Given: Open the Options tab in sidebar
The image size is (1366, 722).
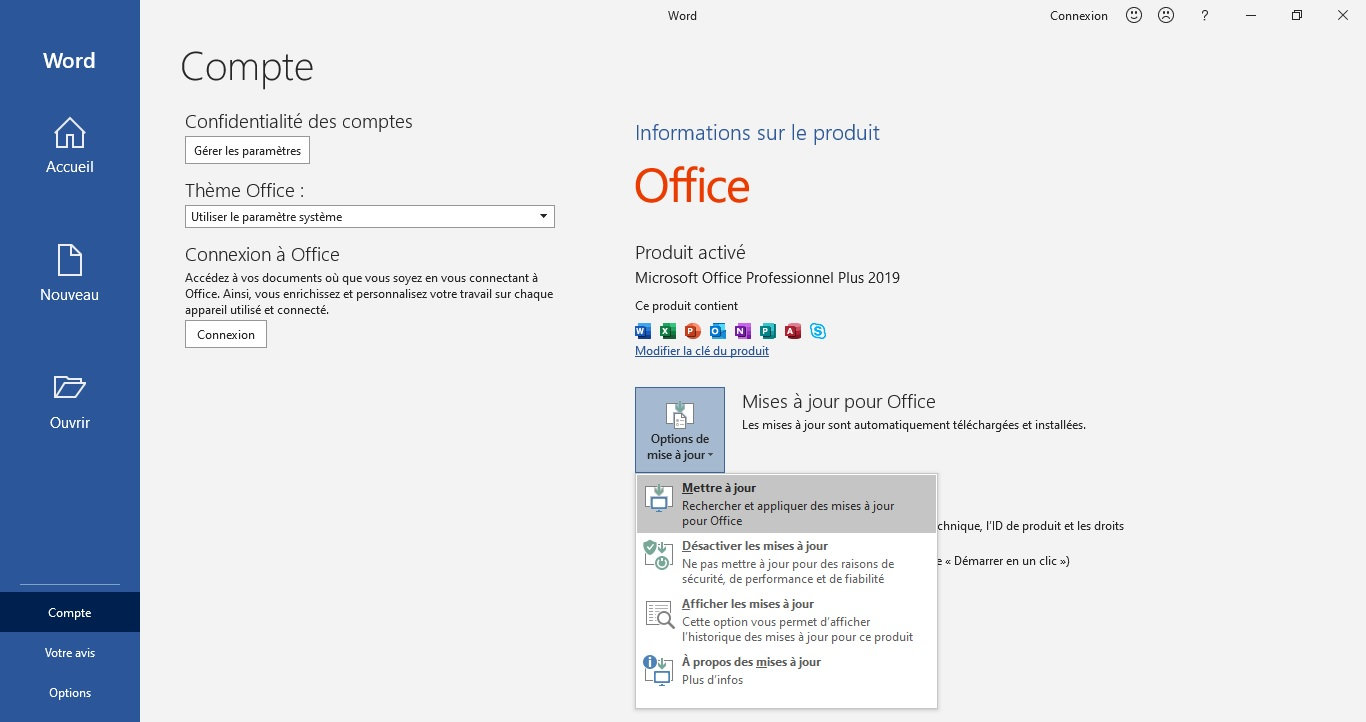Looking at the screenshot, I should [70, 693].
